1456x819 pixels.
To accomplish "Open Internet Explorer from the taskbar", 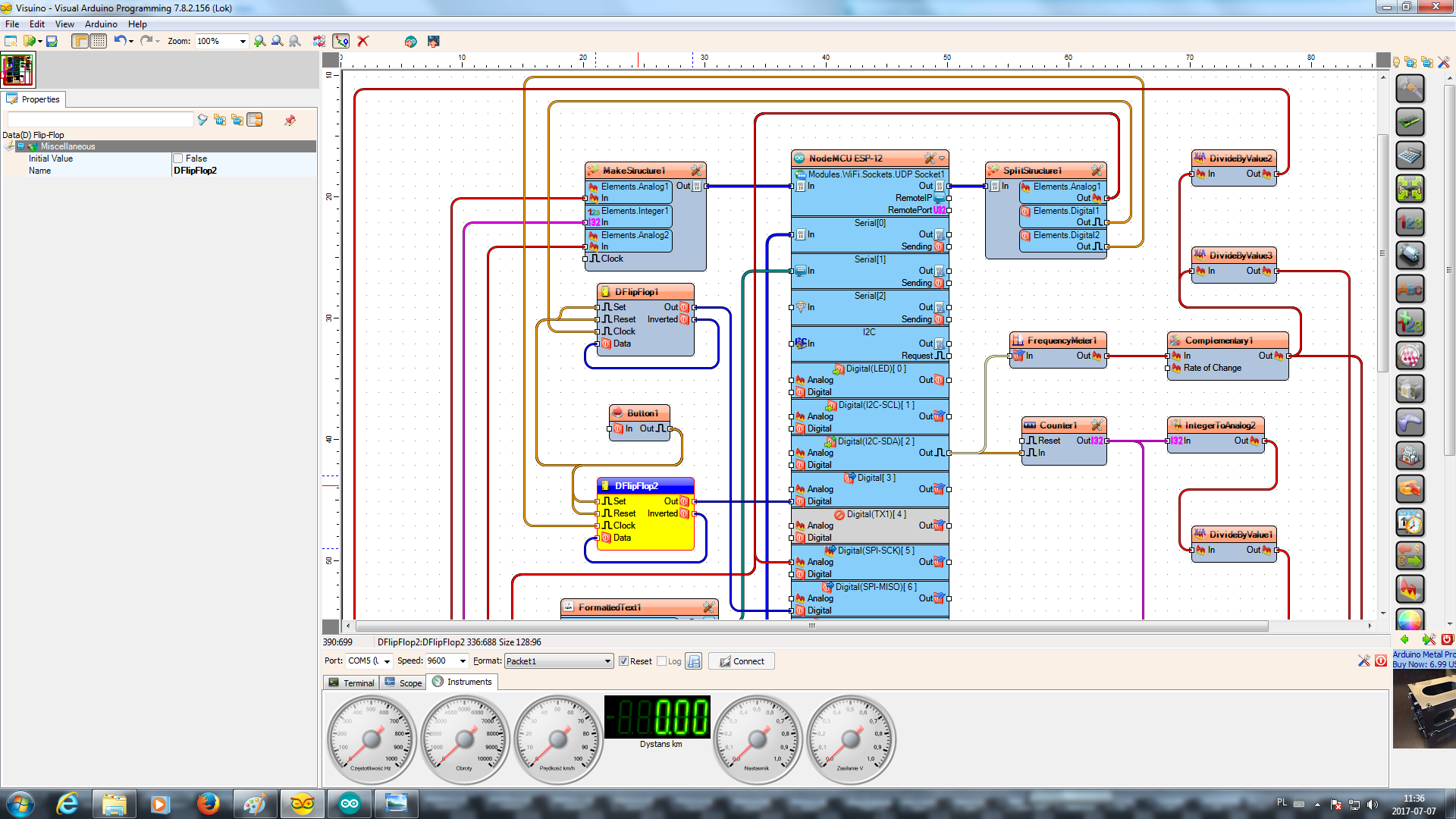I will (x=67, y=804).
